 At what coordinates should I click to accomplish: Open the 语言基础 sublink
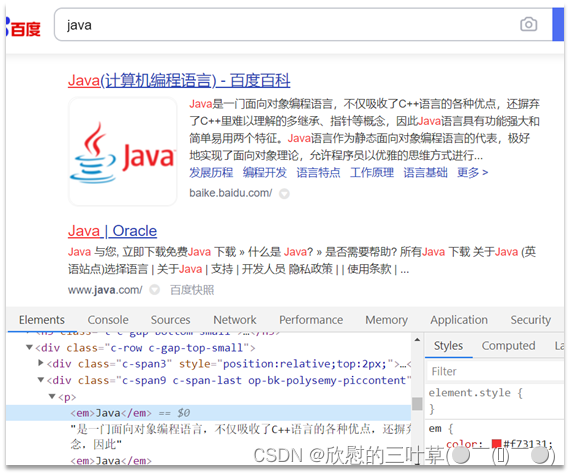click(425, 172)
